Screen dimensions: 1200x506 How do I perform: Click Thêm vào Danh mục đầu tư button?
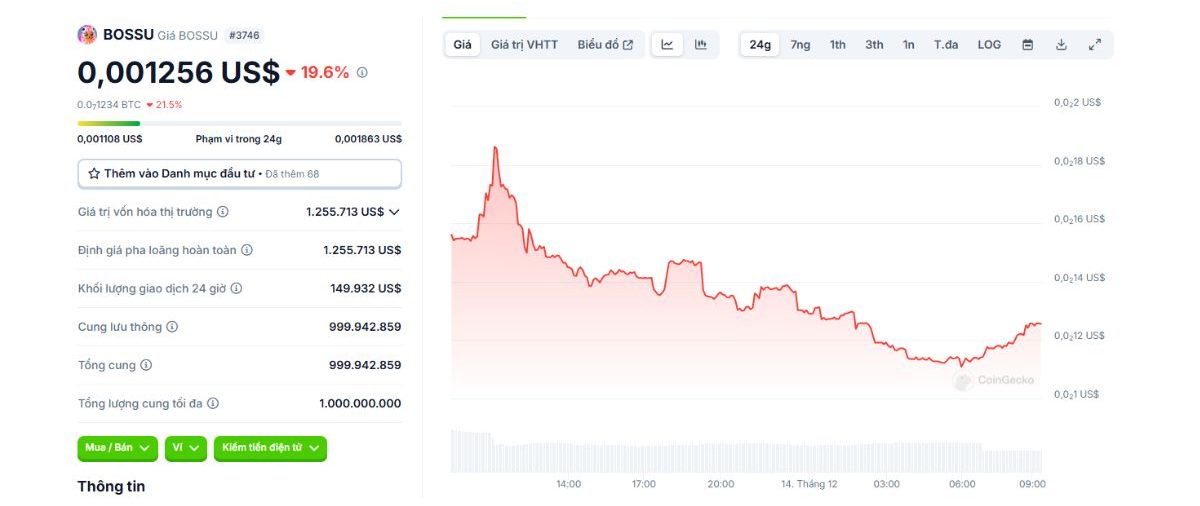[x=239, y=174]
